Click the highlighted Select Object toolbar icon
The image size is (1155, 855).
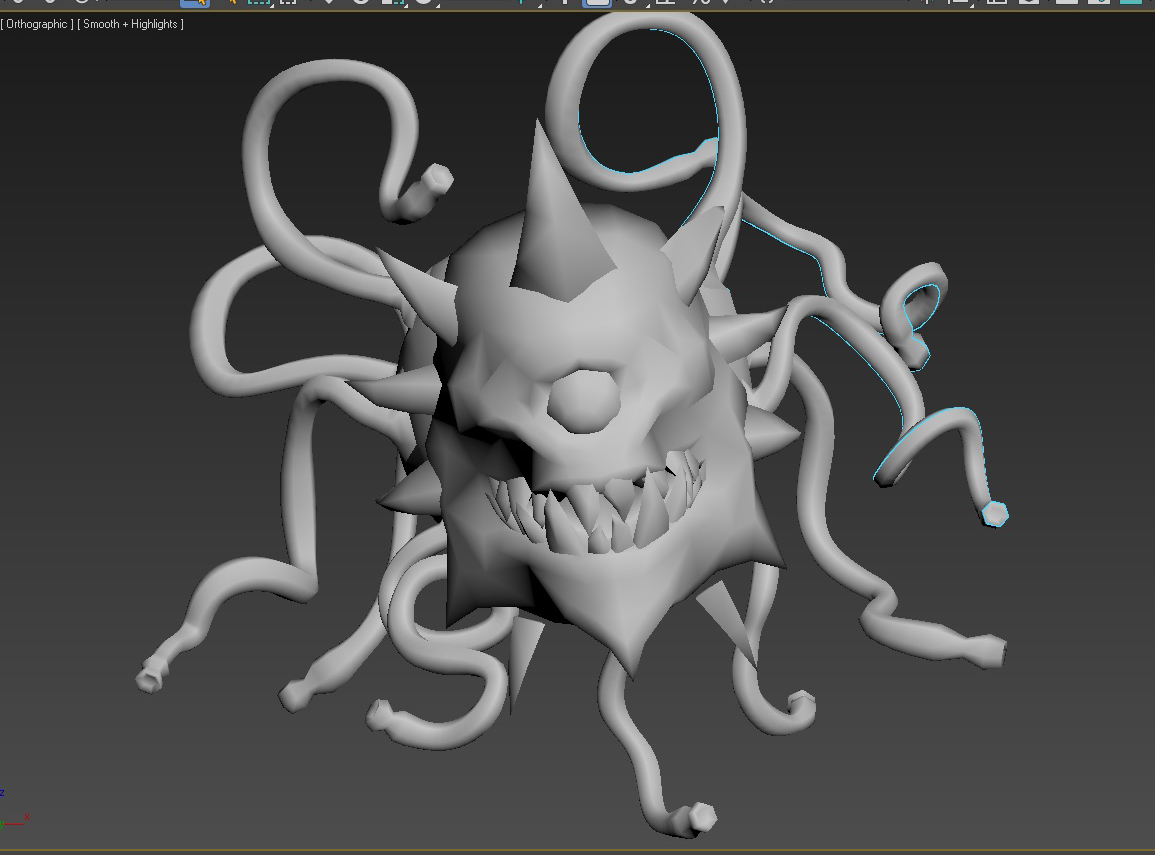click(x=194, y=2)
